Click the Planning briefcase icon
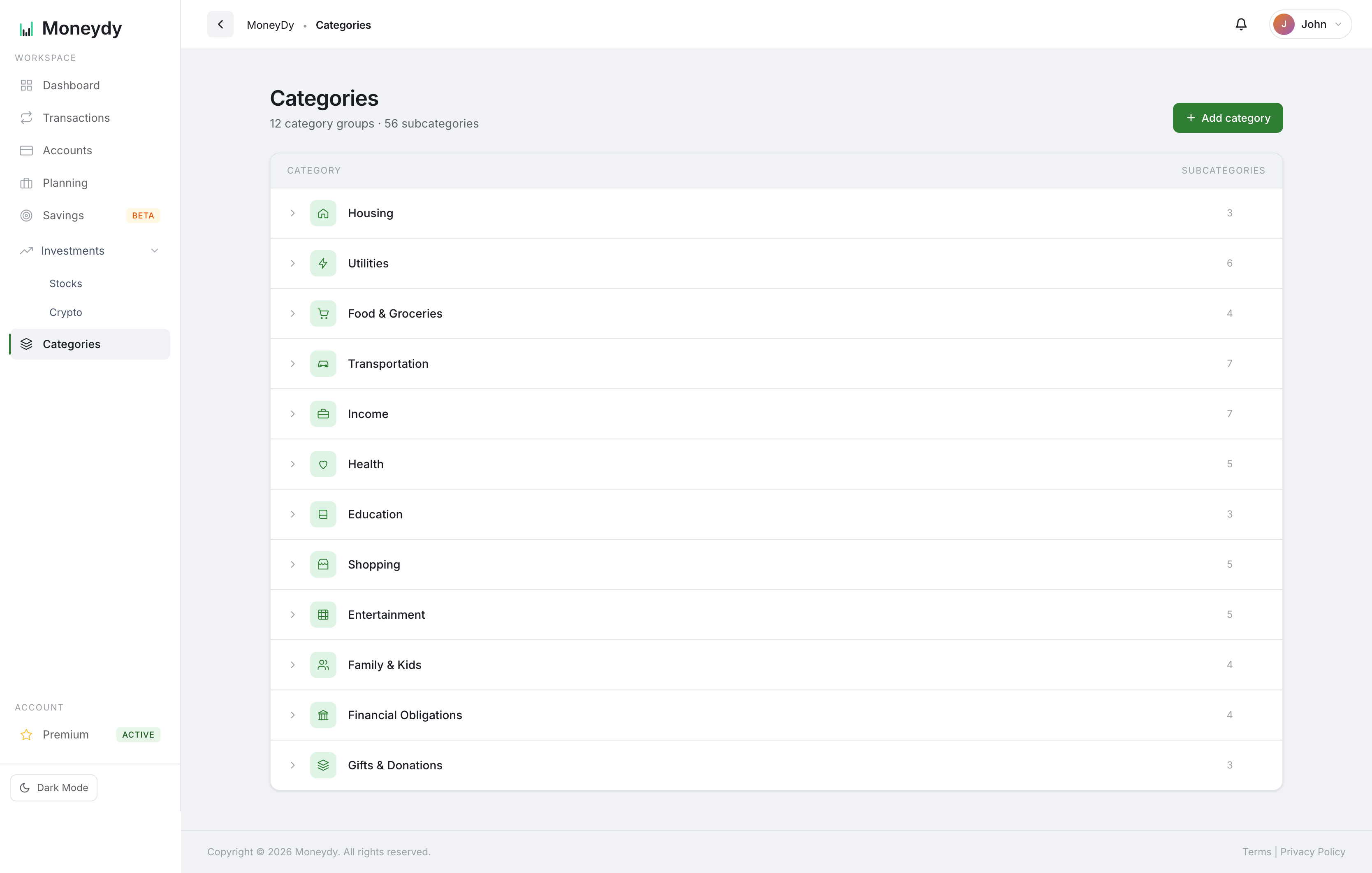 point(26,183)
